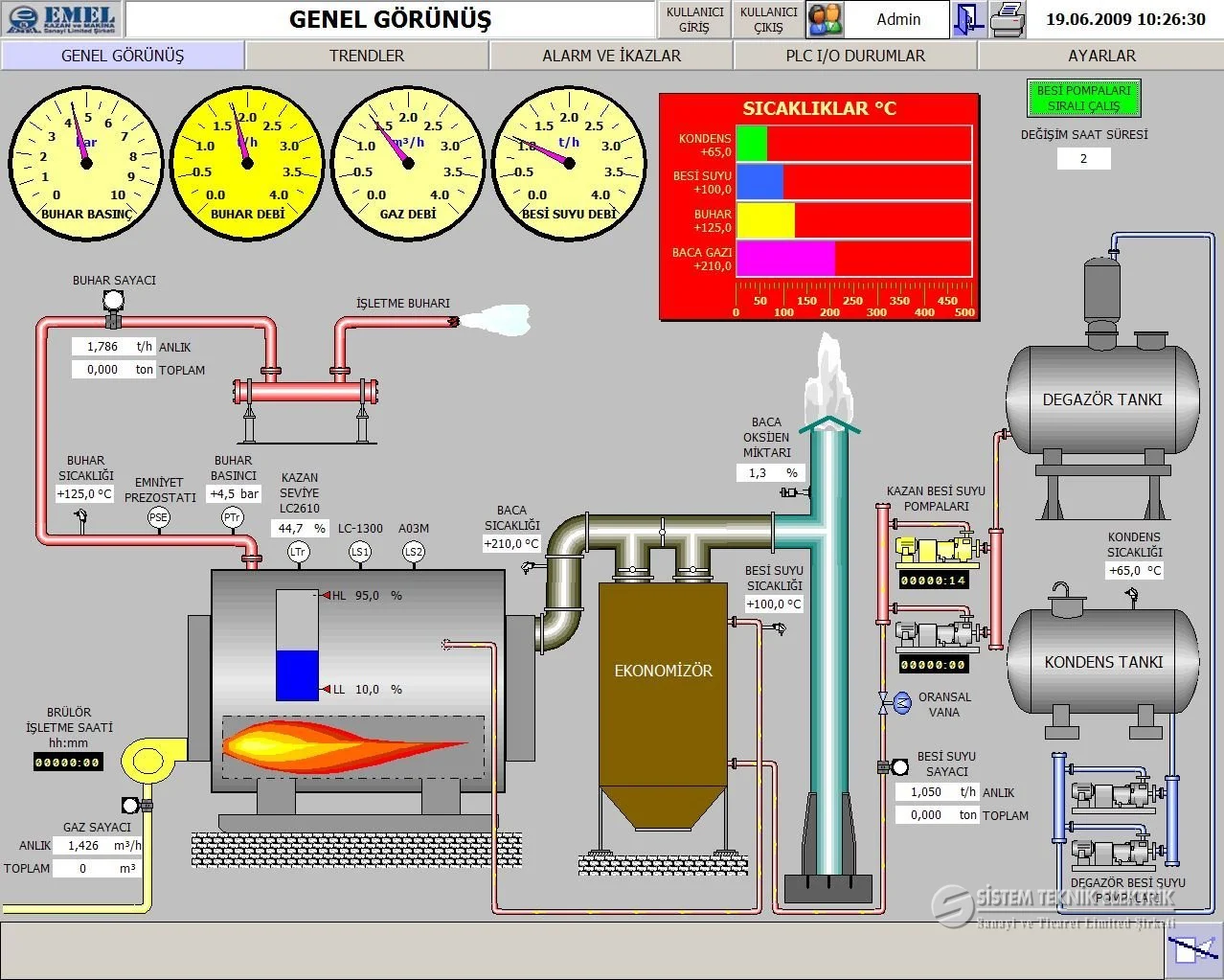Click bottom-right corner screen icon
This screenshot has width=1224, height=980.
coord(1192,951)
